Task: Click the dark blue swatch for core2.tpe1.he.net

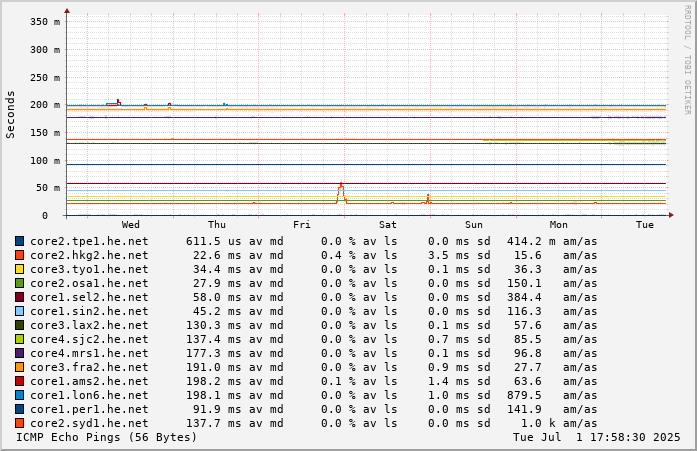Action: [x=20, y=241]
